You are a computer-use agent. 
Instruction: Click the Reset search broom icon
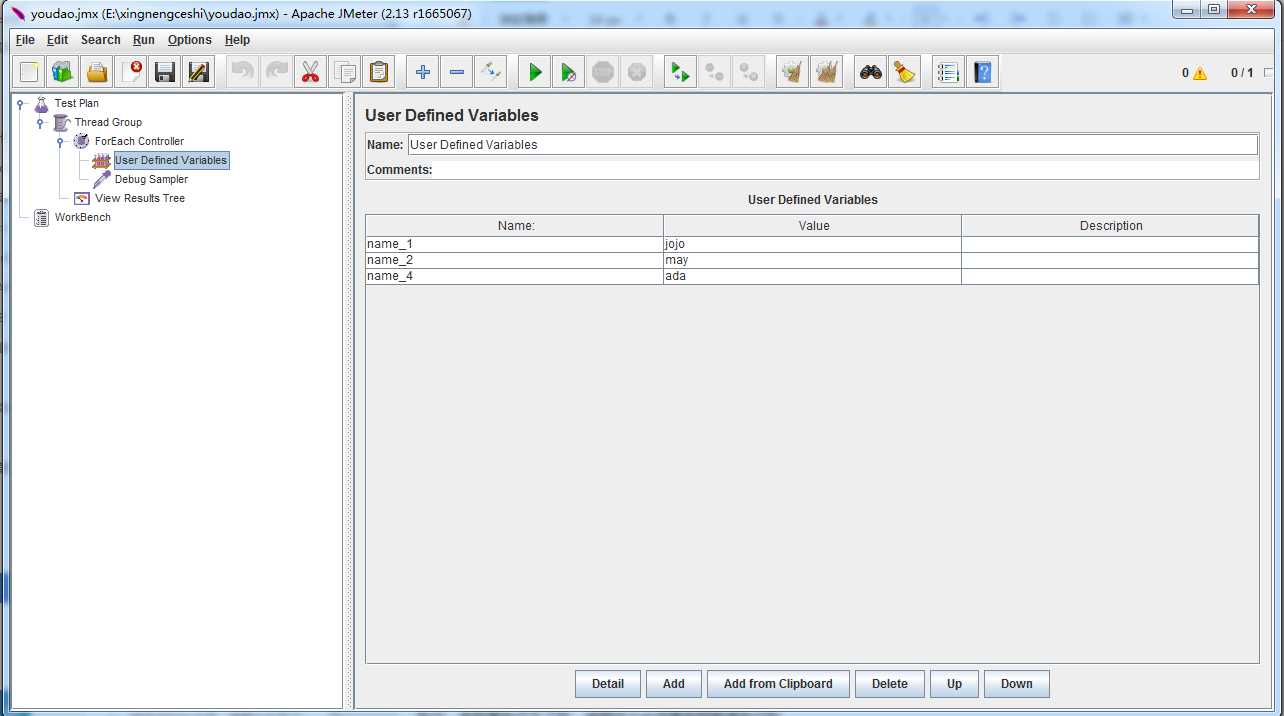click(905, 72)
